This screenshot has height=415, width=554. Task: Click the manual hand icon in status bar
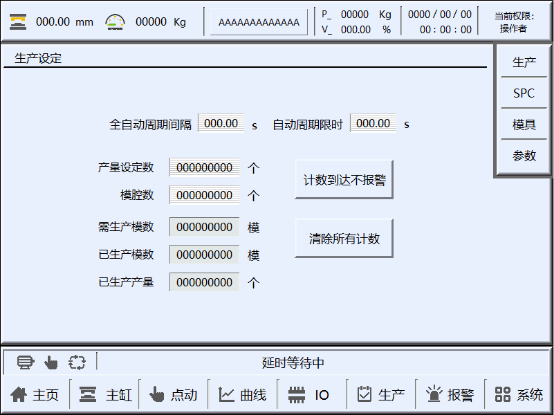51,362
